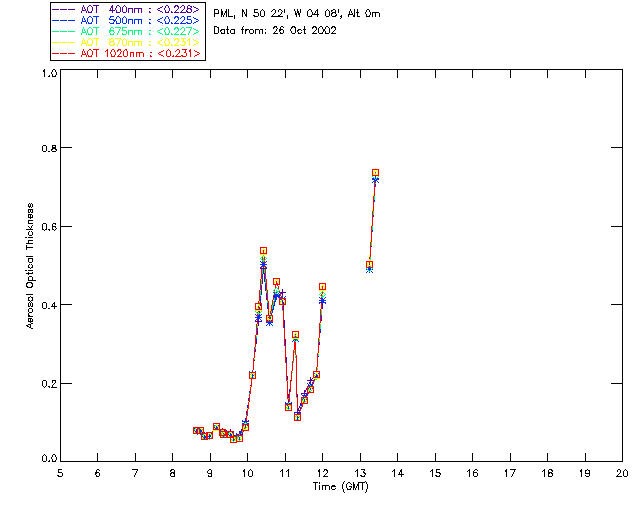Click the y-axis tick label 1.0
Viewport: 640px width, 512px height.
49,73
